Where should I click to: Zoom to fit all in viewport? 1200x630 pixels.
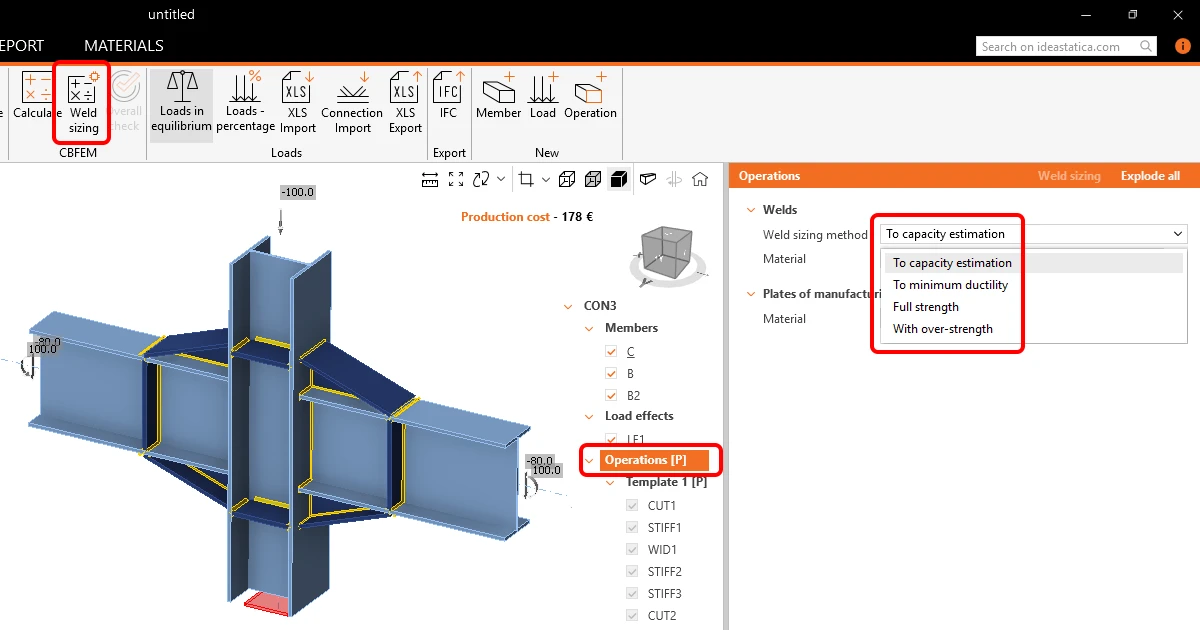[456, 179]
